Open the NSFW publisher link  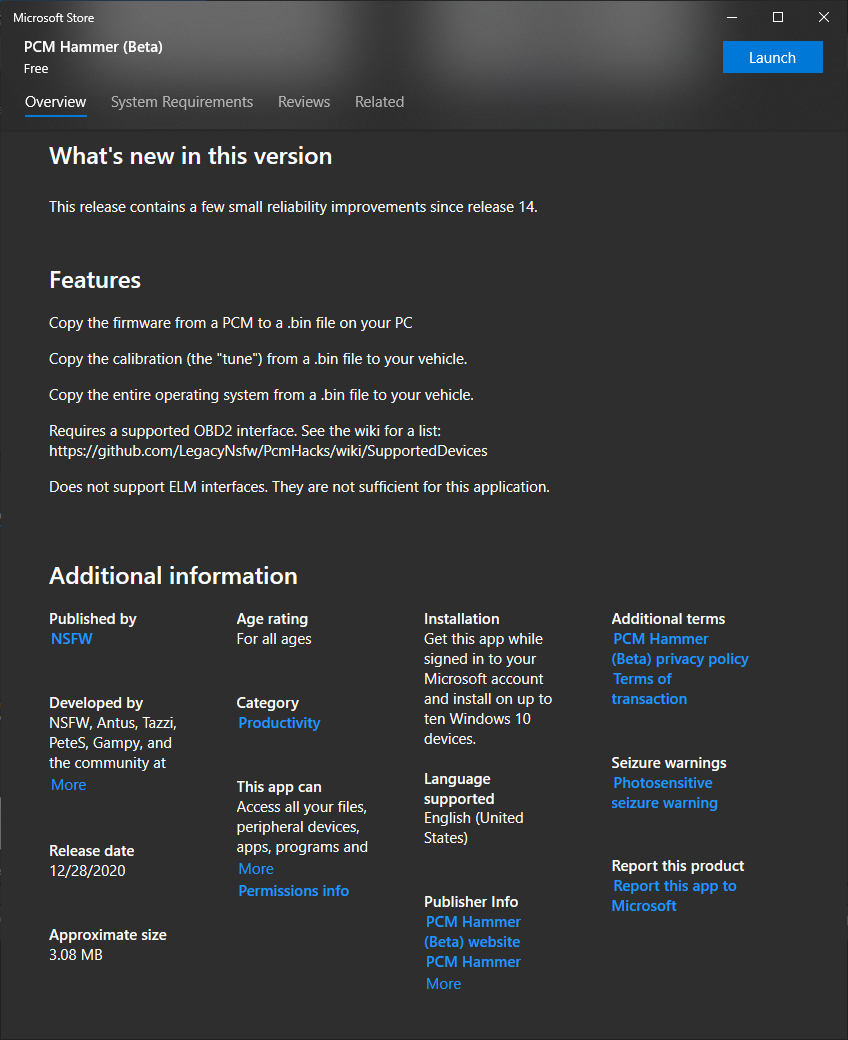tap(72, 639)
